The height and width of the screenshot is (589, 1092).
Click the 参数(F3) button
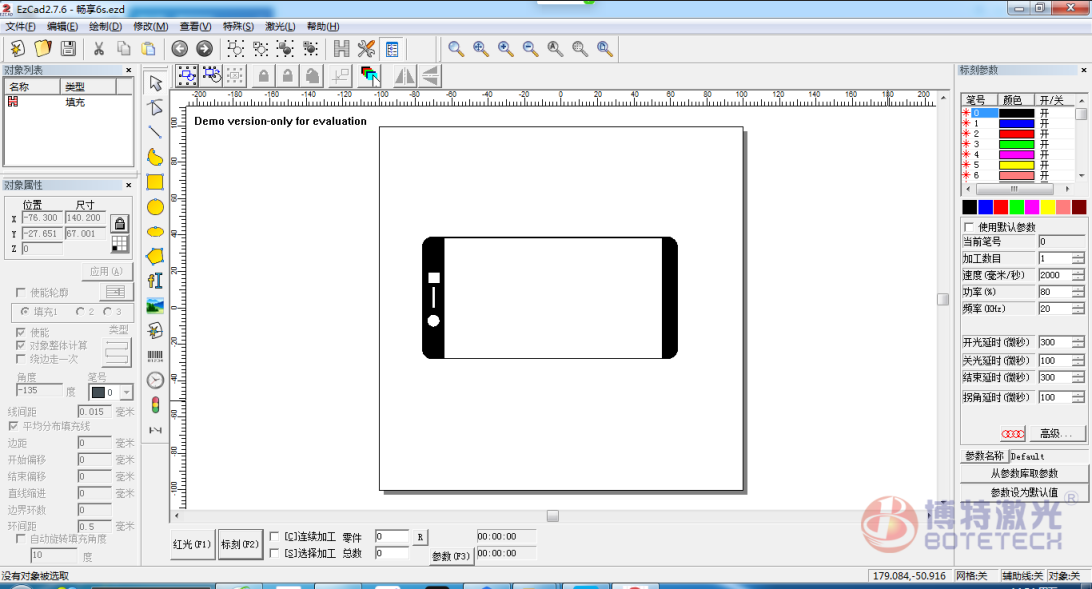pos(451,556)
